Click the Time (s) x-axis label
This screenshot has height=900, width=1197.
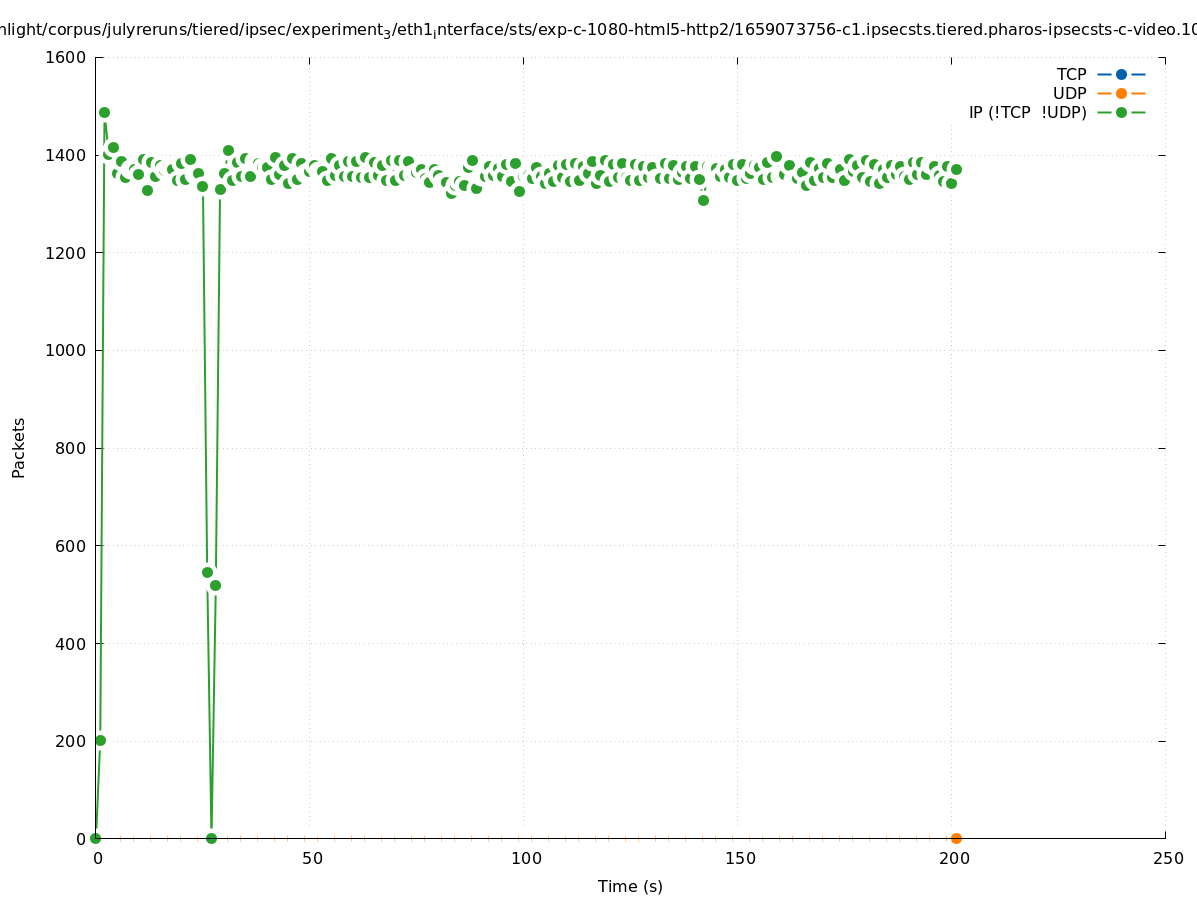tap(630, 886)
